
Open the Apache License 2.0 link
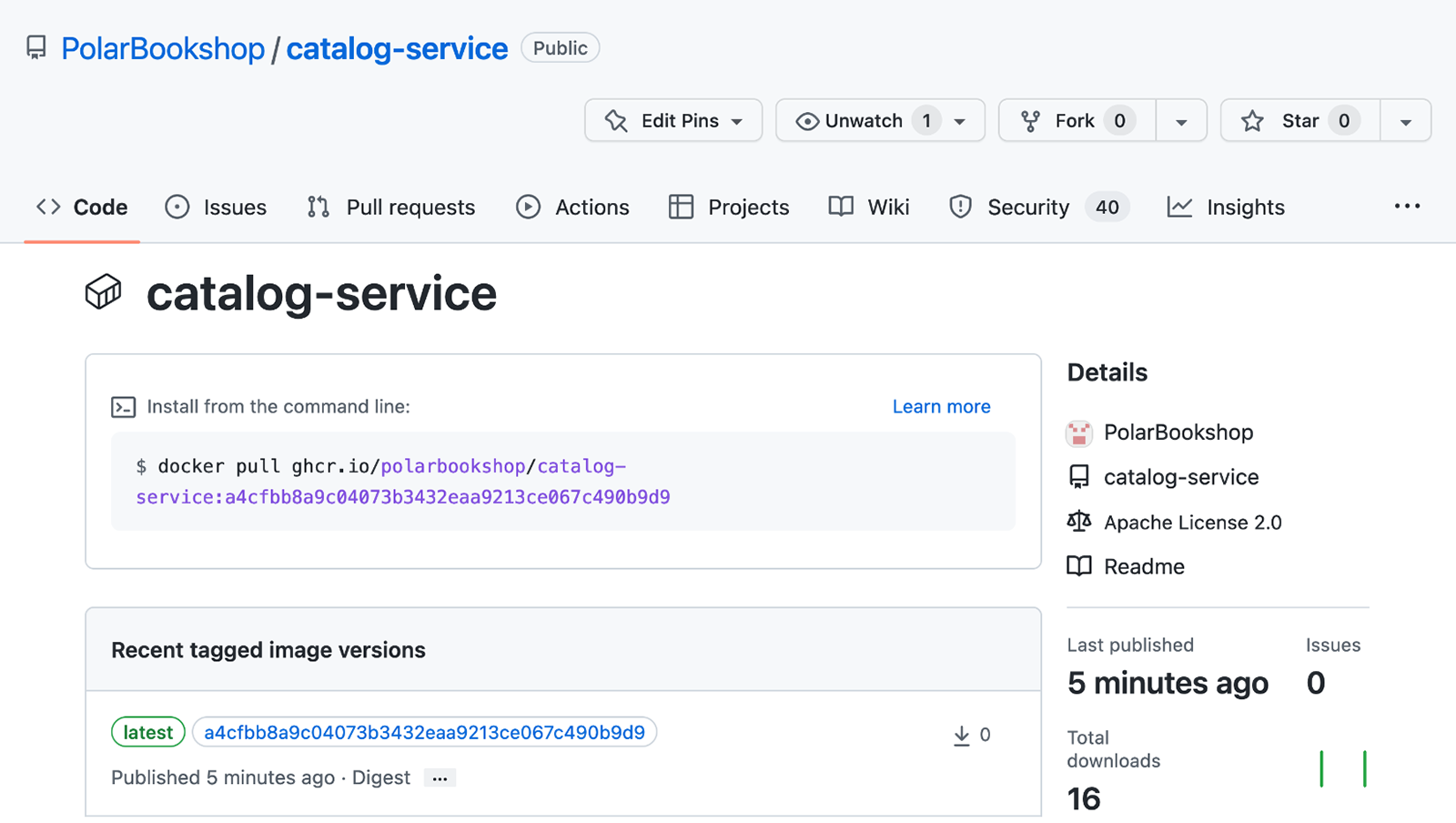point(1192,523)
